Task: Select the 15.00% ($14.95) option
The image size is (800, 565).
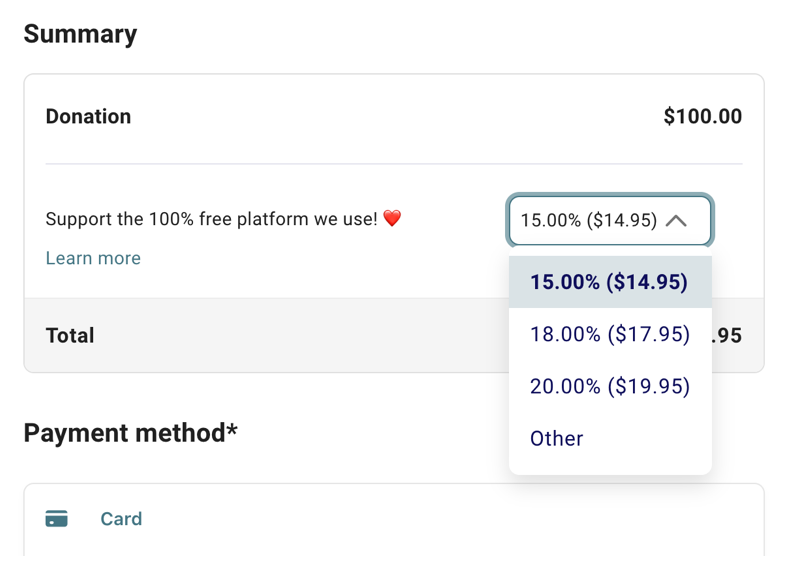Action: [609, 282]
